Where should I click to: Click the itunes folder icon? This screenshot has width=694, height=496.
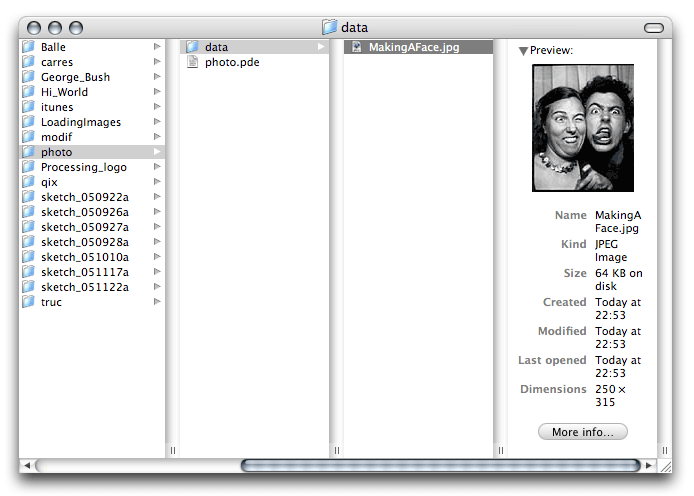click(28, 107)
